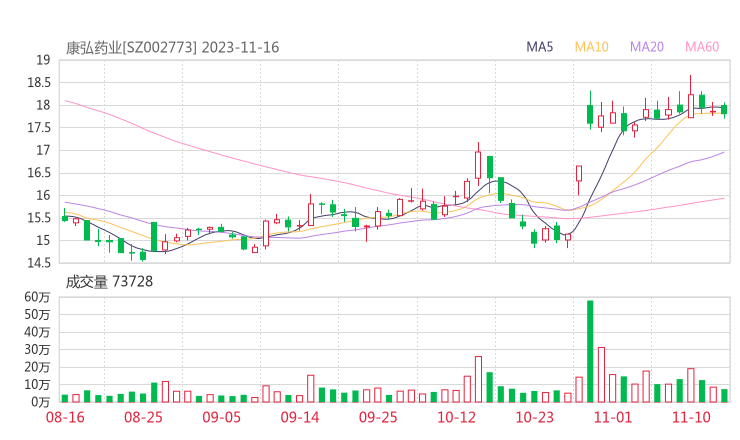Click the 16.5 price axis label
740x440 pixels.
39,173
